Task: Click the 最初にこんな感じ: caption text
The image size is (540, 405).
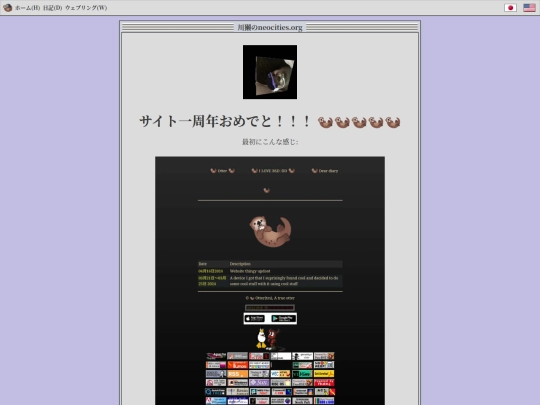Action: tap(270, 142)
